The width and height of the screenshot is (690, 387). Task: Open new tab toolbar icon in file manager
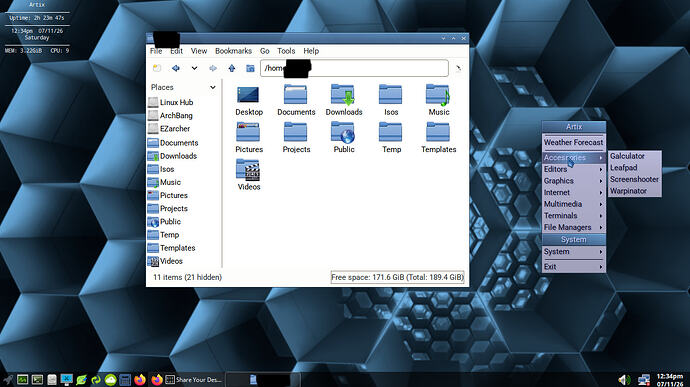(x=157, y=68)
